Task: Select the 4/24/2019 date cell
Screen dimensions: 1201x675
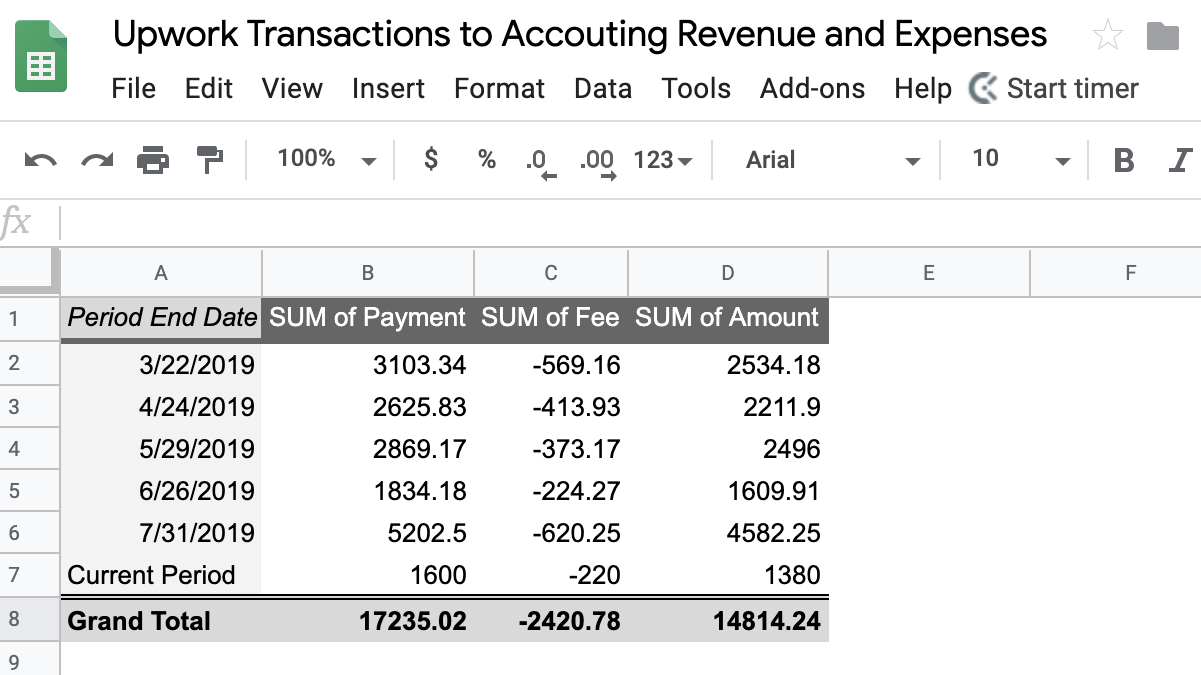Action: tap(161, 407)
